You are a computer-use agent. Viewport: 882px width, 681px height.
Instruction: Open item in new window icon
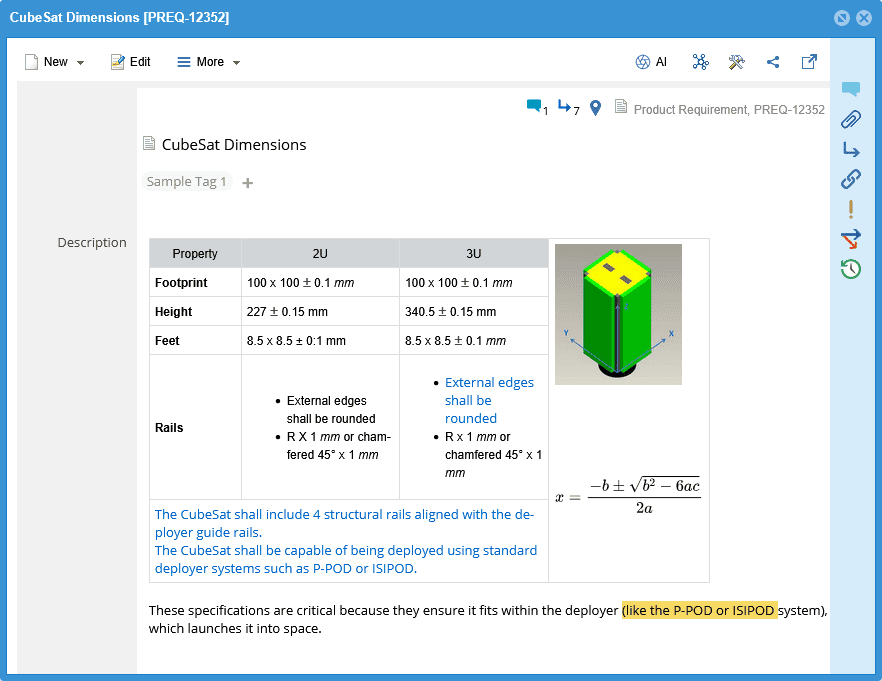click(x=809, y=62)
